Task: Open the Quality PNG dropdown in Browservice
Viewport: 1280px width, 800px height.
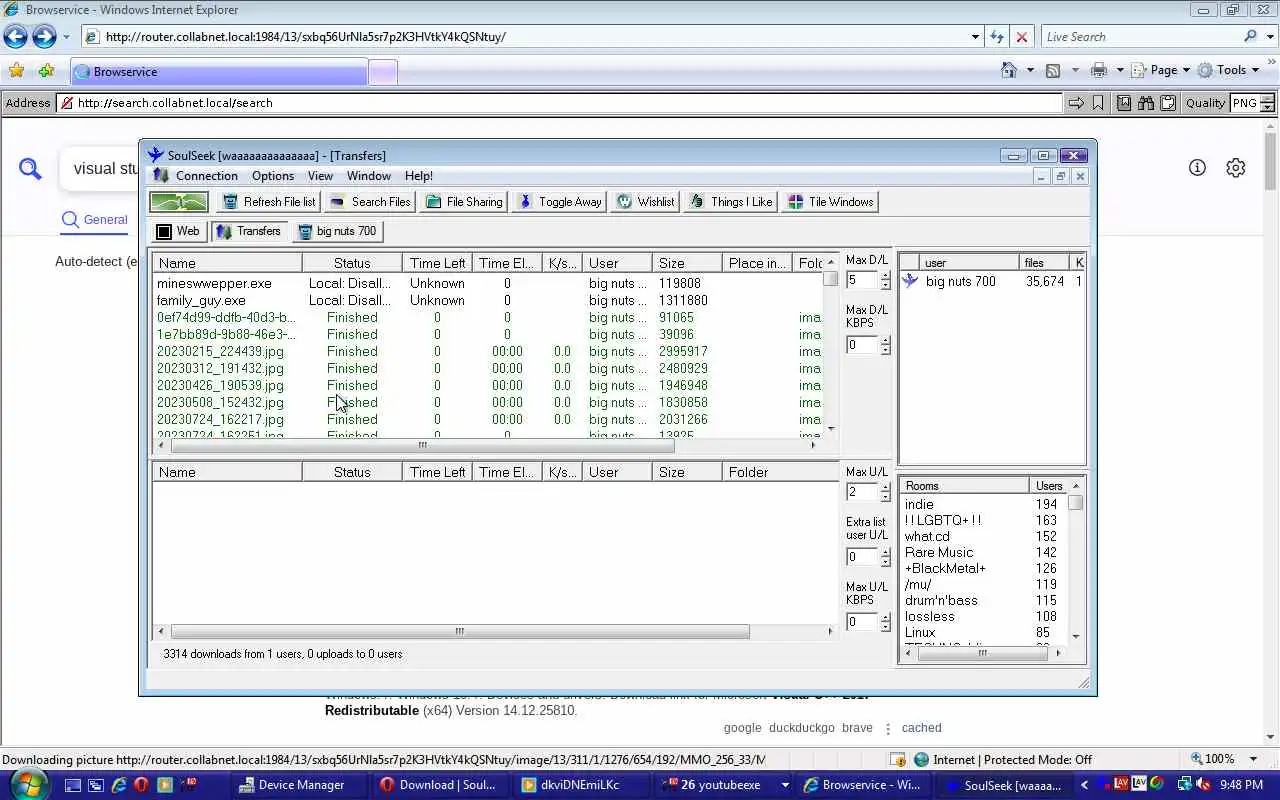Action: [1253, 103]
